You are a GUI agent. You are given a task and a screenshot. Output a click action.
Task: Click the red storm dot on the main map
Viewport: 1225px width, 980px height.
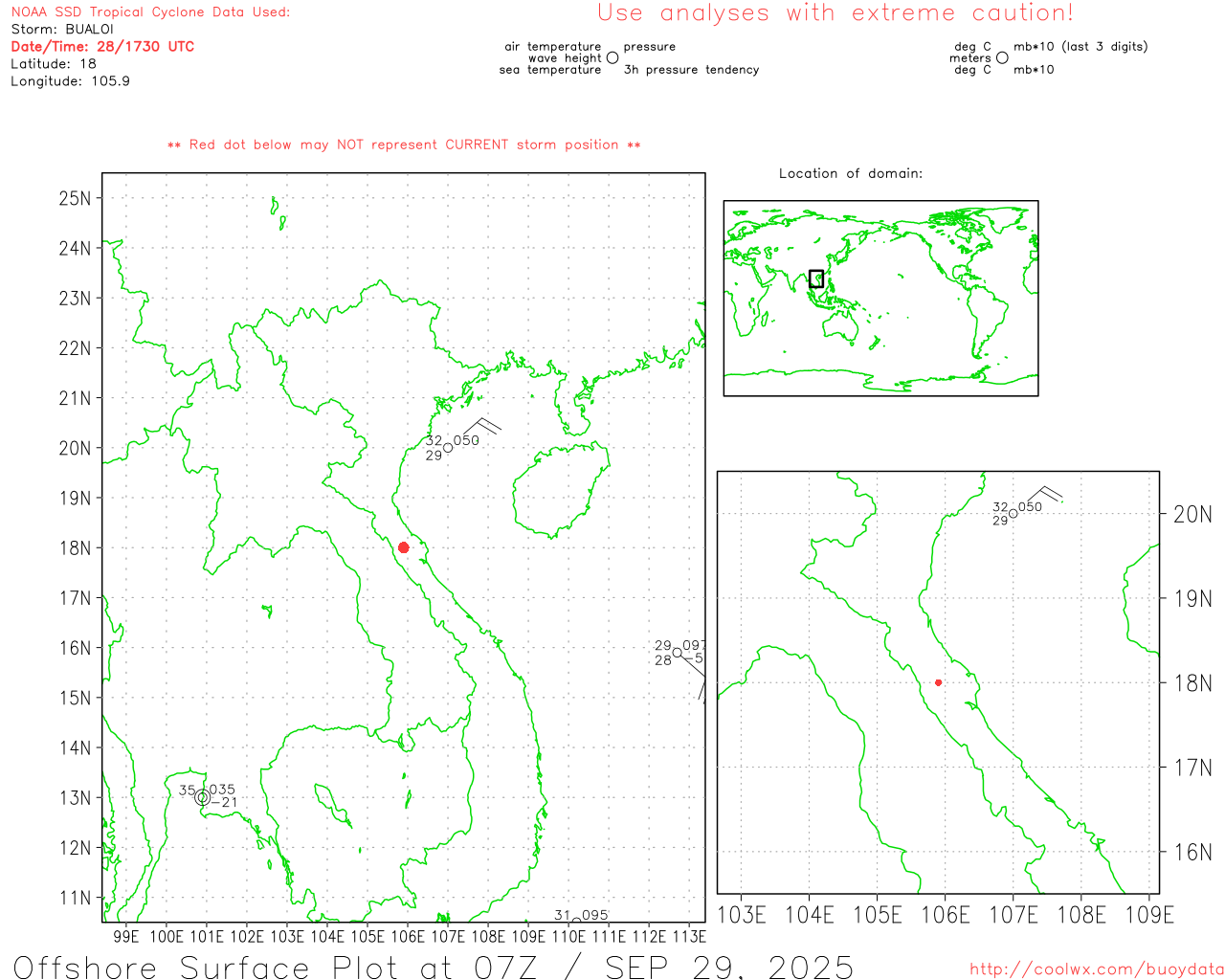coord(403,547)
